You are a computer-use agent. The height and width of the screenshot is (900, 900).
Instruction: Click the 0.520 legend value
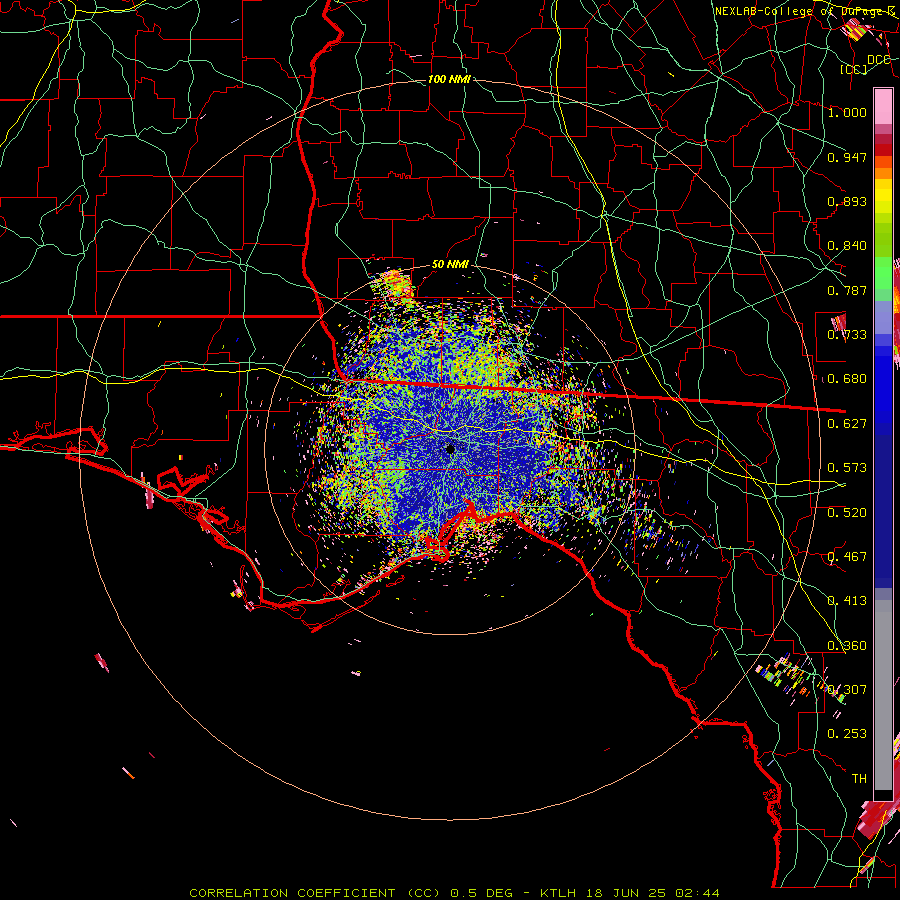847,513
